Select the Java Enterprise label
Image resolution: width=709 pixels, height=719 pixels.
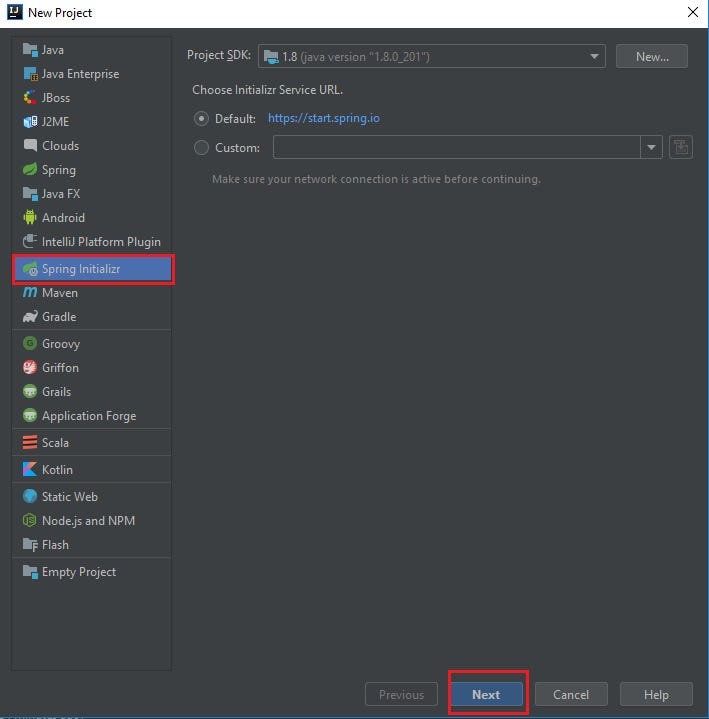[80, 74]
